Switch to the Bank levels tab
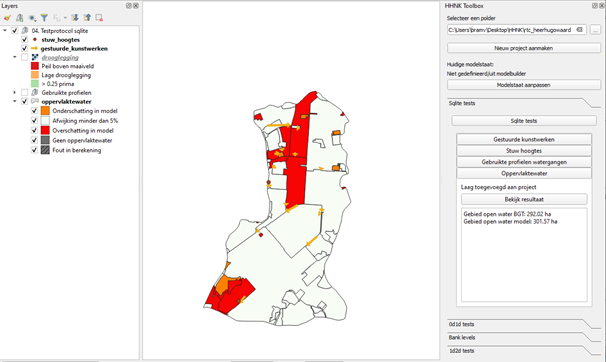The image size is (606, 362). tap(462, 338)
